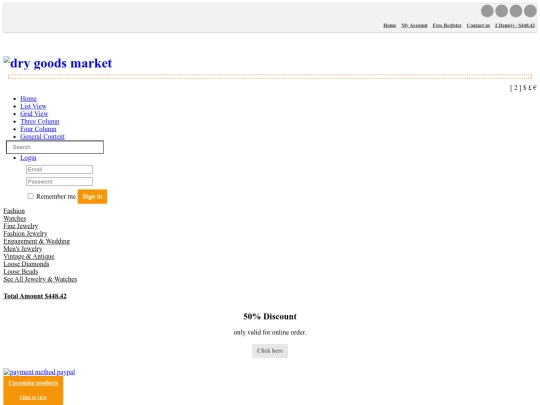
Task: Open General Content menu item
Action: [x=42, y=136]
